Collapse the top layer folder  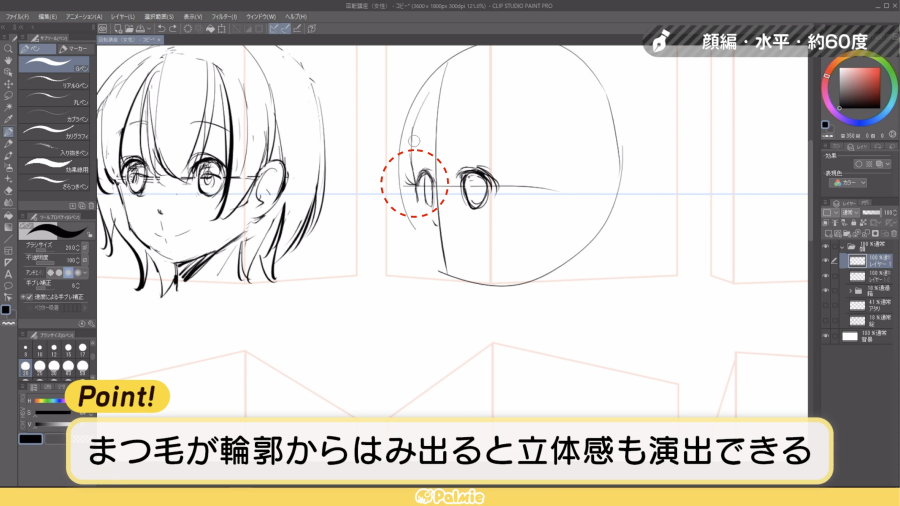coord(842,247)
